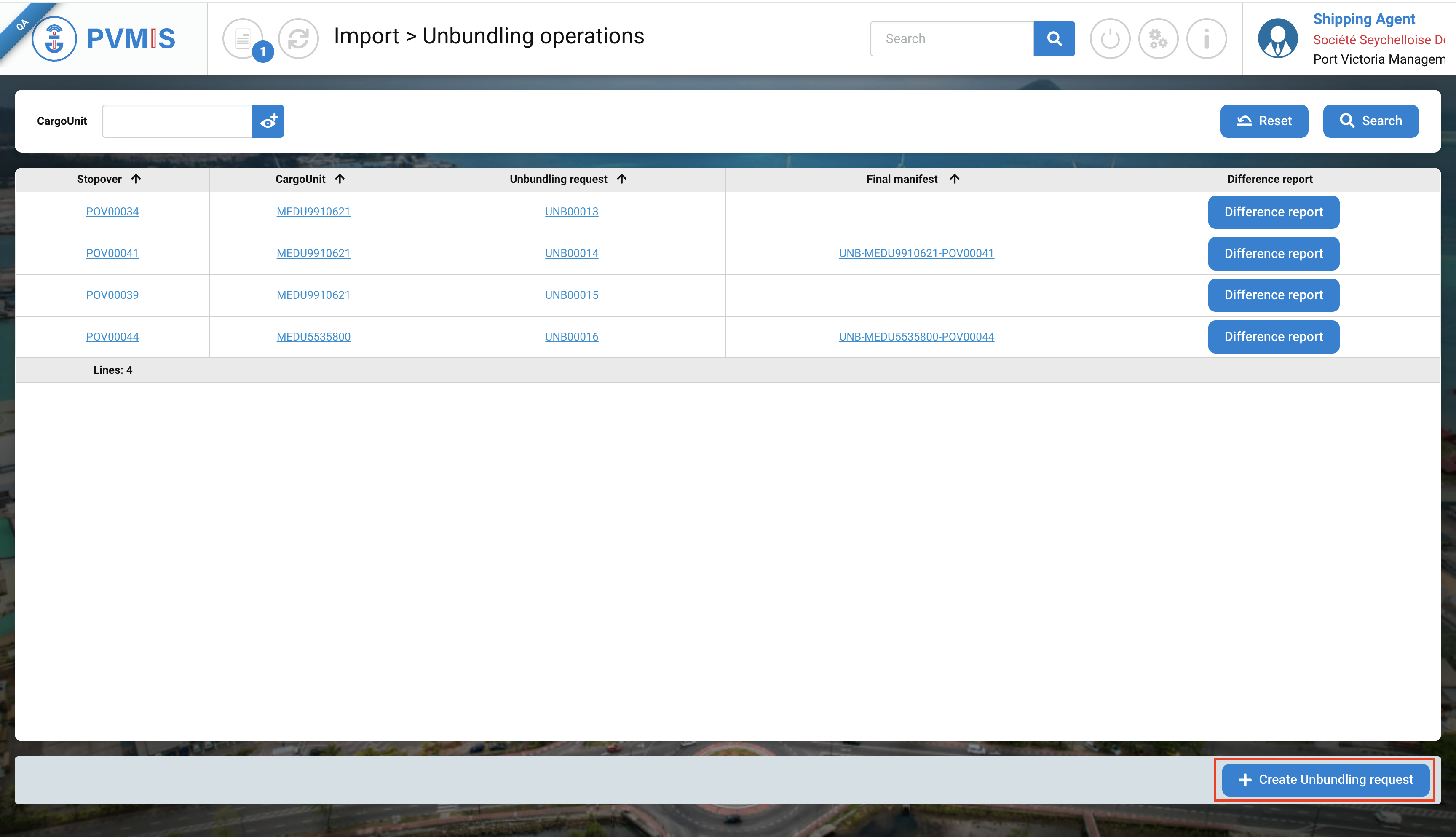
Task: Click the Shipping Agent user avatar
Action: pos(1277,38)
